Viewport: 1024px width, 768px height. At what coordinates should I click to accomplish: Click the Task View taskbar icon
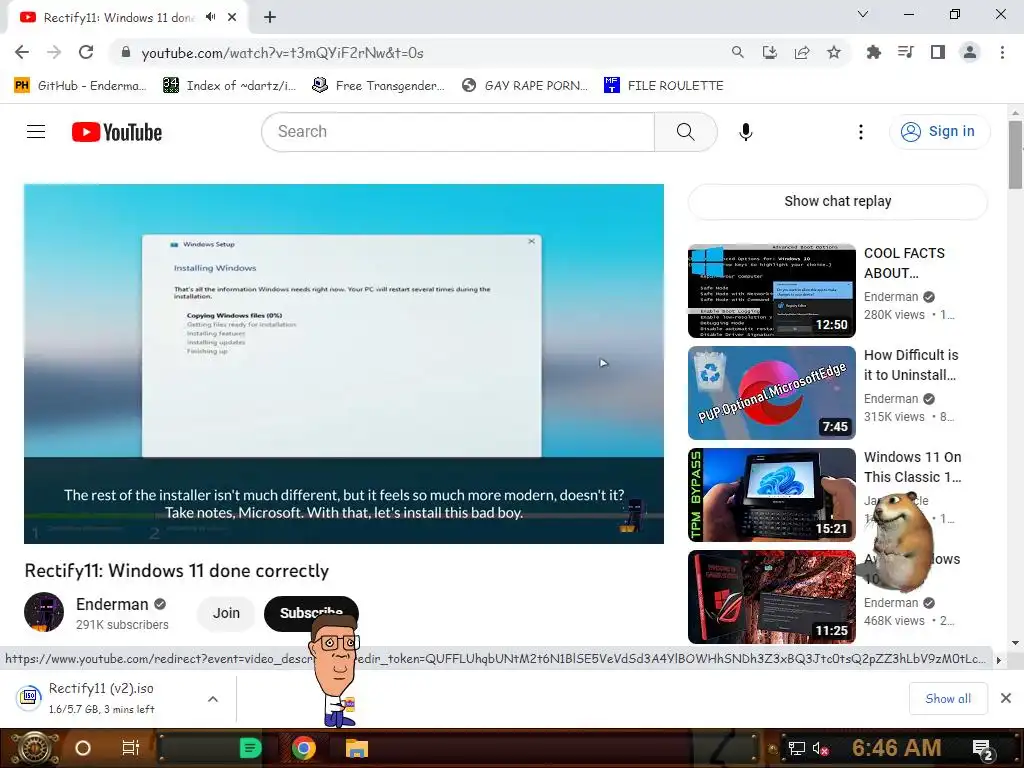pos(131,748)
